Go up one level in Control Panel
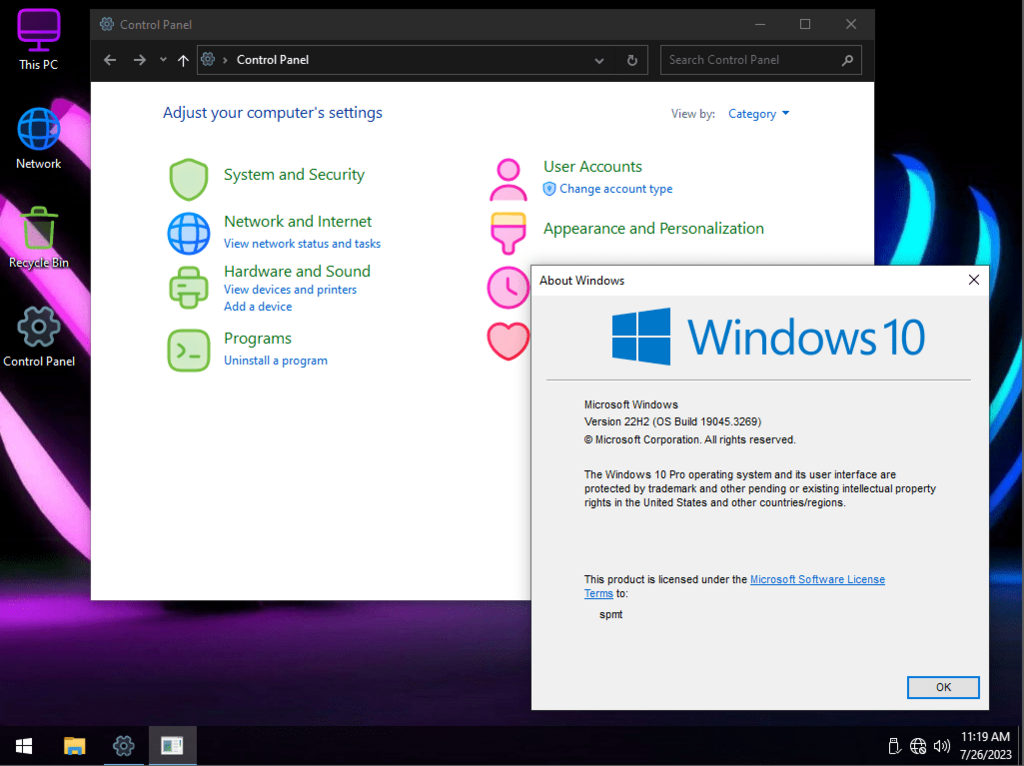The height and width of the screenshot is (766, 1024). pos(183,60)
